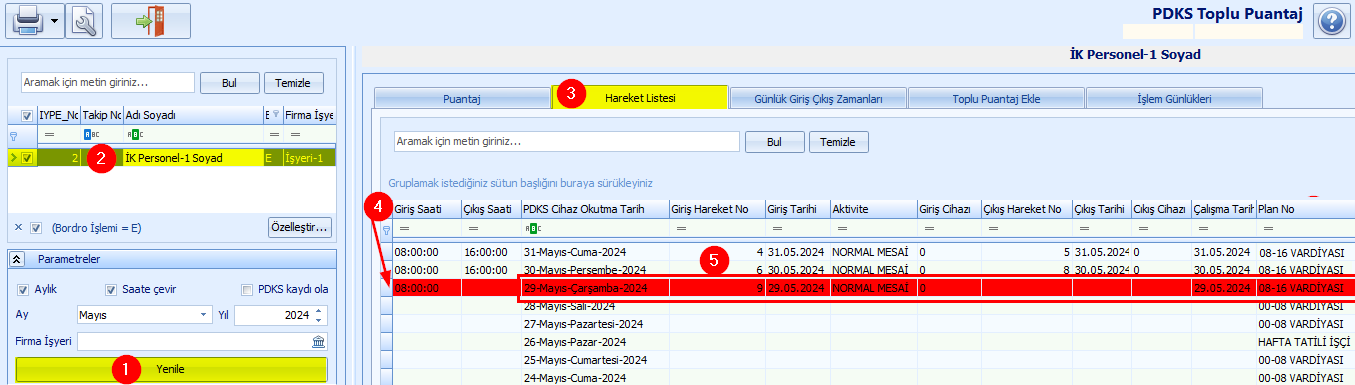1355x385 pixels.
Task: Toggle the Bordro İşlemi = E filter checkbox
Action: (35, 227)
